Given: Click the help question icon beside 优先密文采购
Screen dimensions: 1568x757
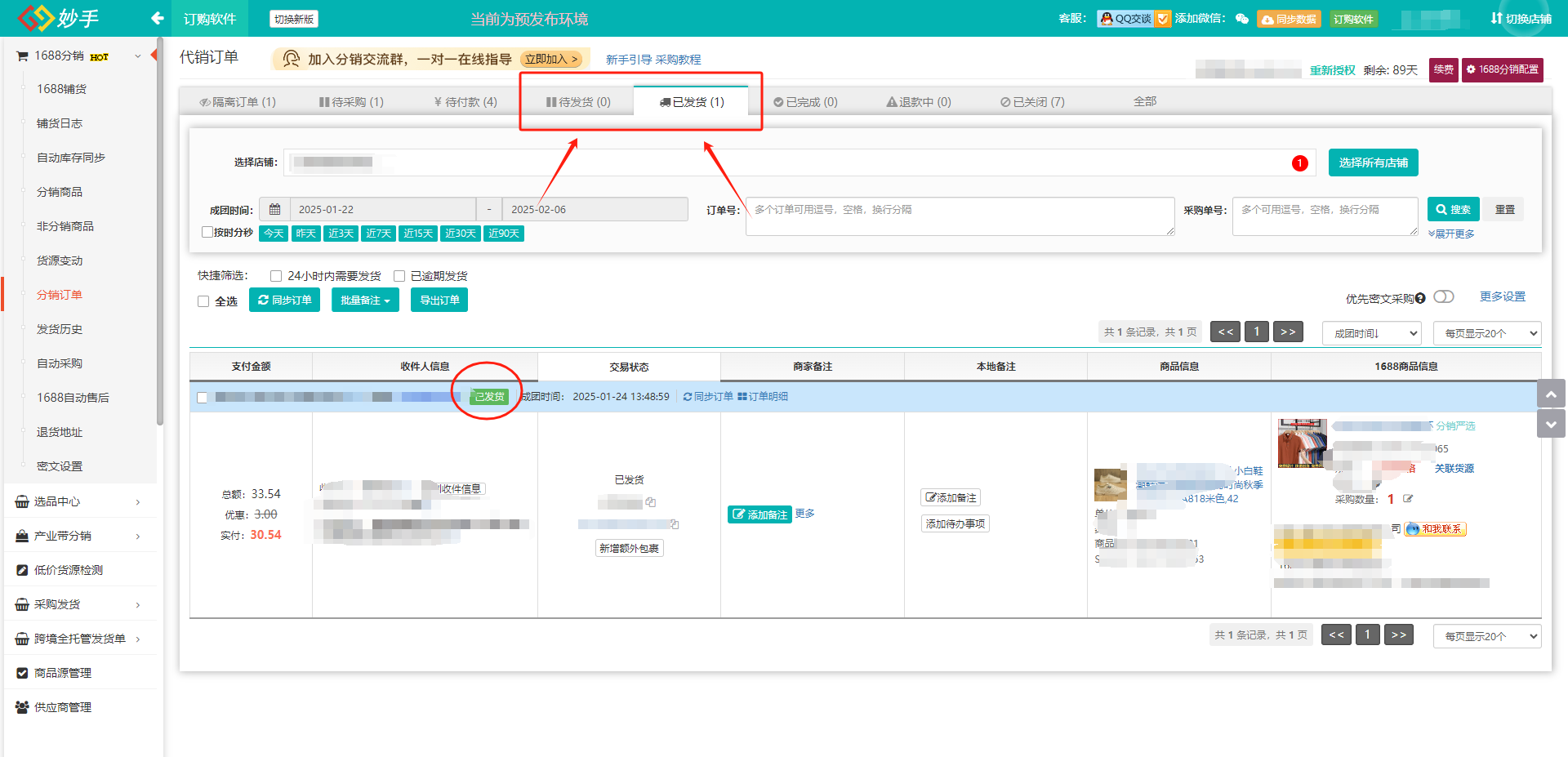Looking at the screenshot, I should pos(1420,299).
